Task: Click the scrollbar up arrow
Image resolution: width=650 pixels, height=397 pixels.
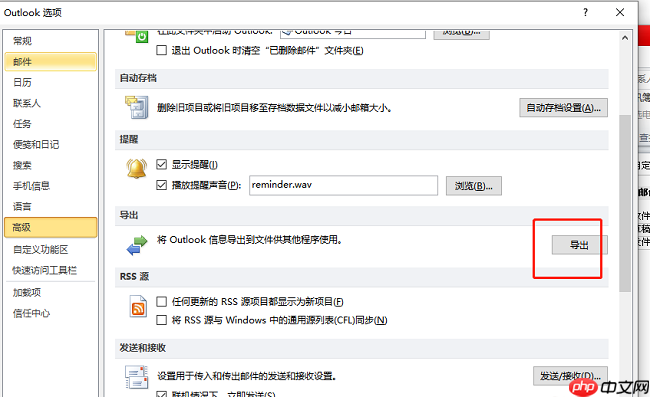Action: click(625, 38)
